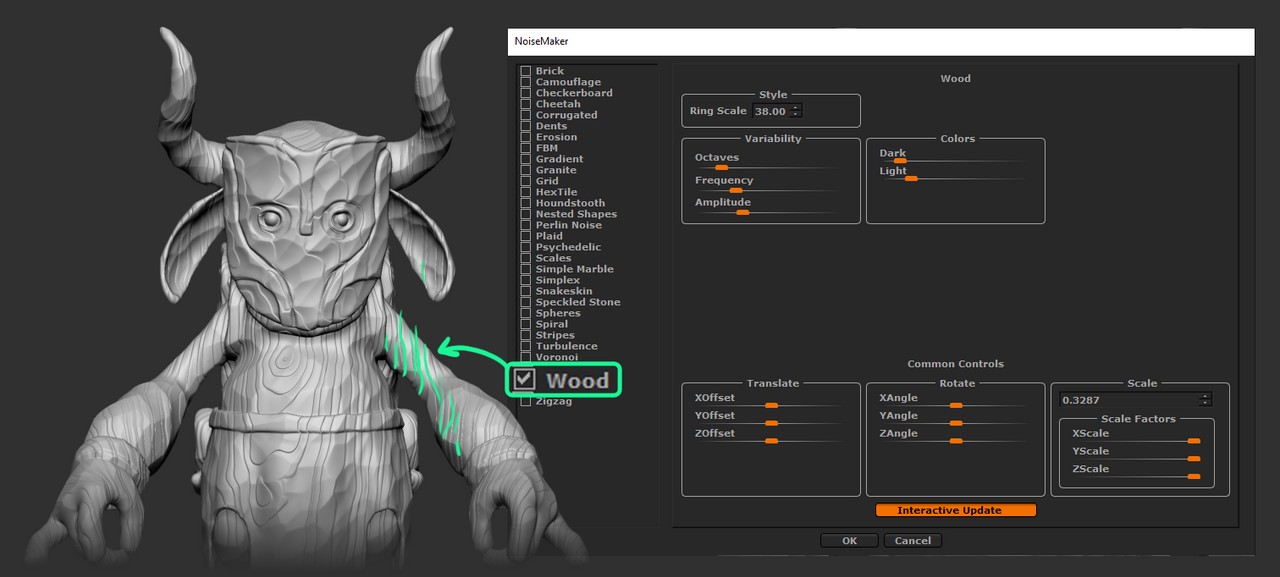Click the Light color slider

tap(911, 178)
